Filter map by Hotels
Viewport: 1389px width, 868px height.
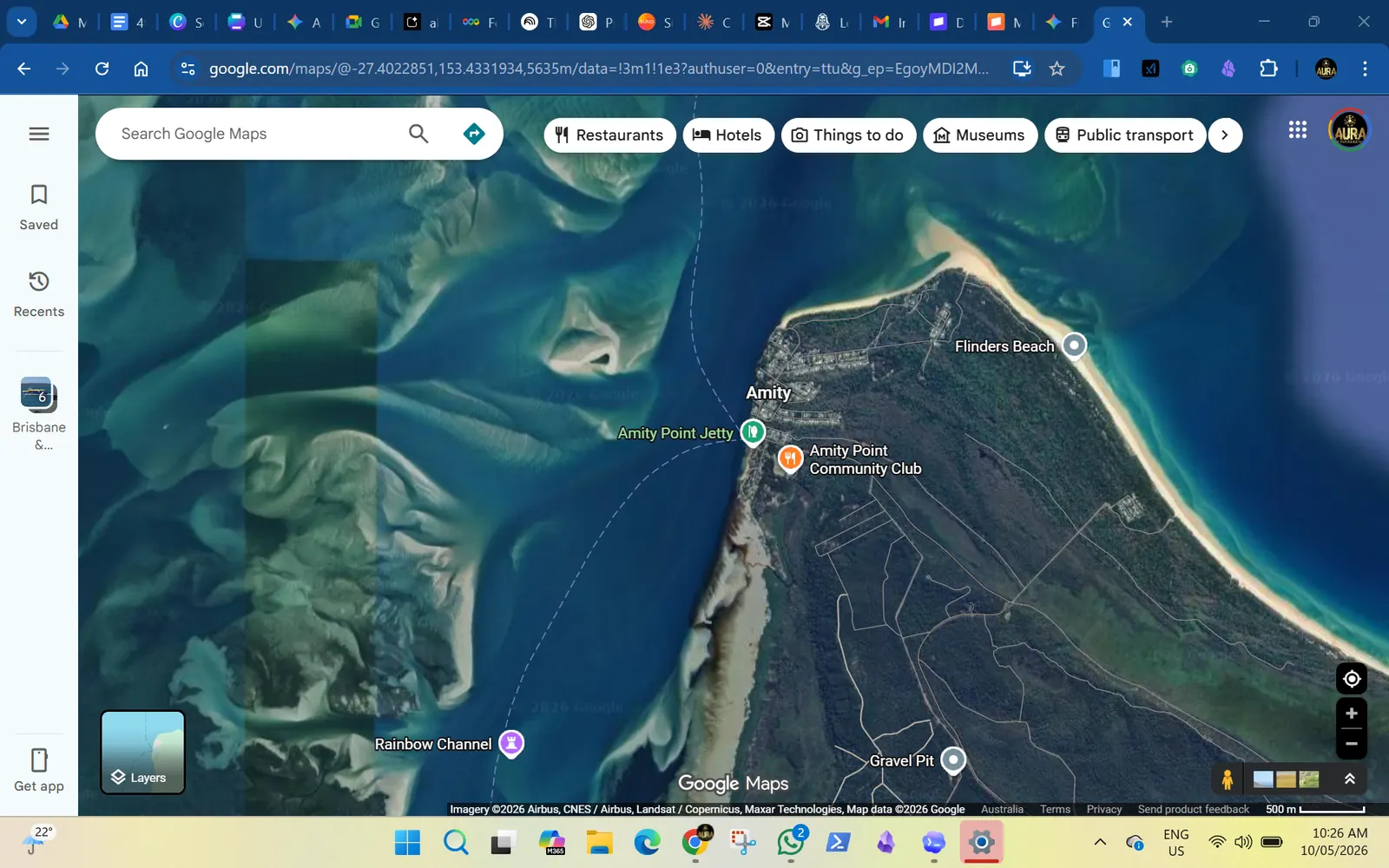tap(728, 135)
